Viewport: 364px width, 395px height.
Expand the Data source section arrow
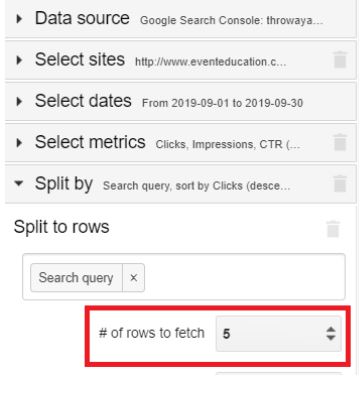19,19
